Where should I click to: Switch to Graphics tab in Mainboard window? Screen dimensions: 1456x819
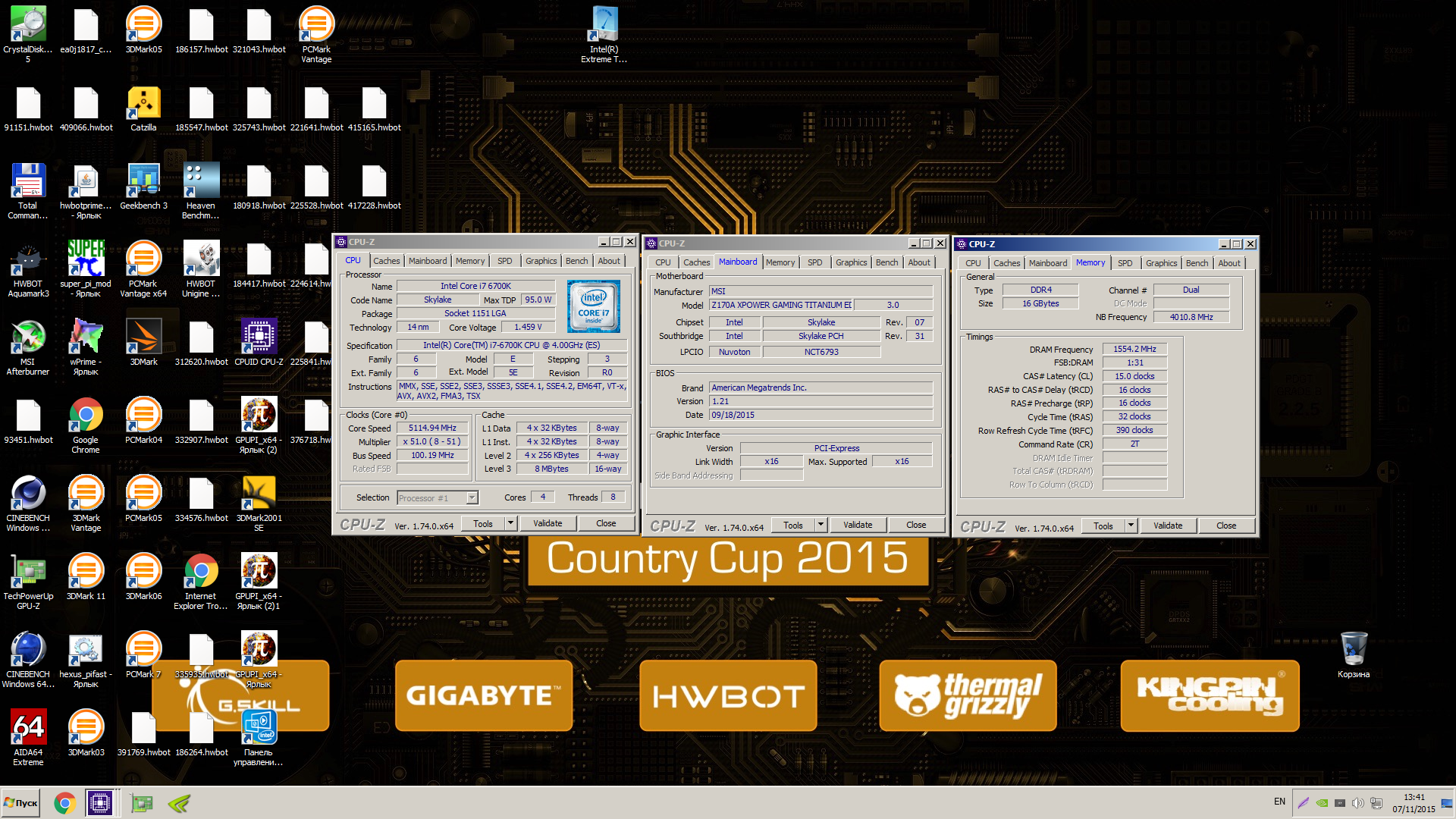tap(851, 262)
